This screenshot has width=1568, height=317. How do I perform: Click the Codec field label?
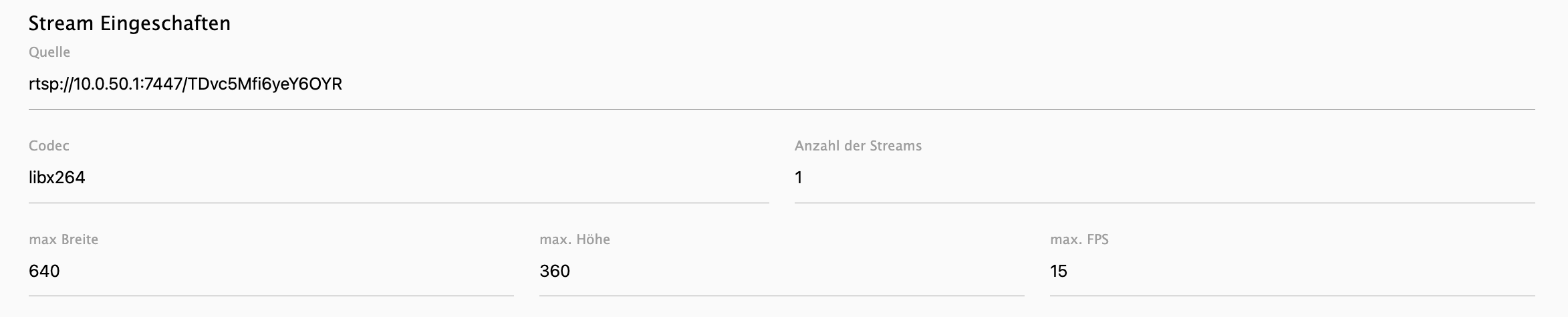(x=49, y=146)
